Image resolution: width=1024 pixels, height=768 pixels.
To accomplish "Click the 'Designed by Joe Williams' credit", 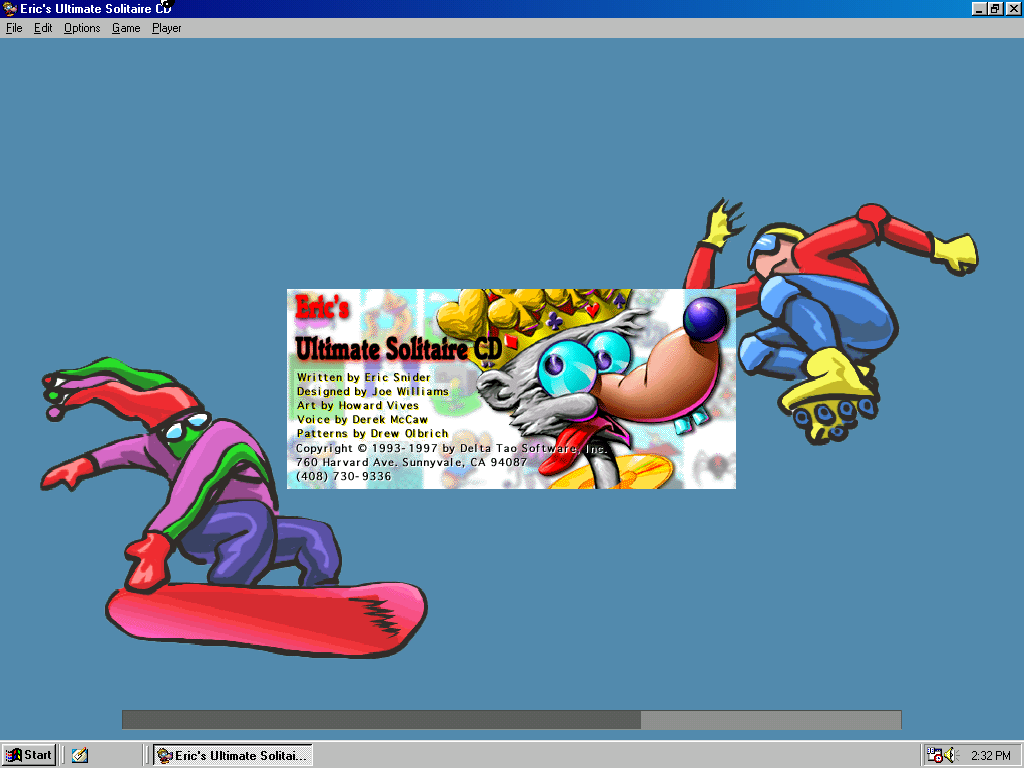I will (372, 391).
